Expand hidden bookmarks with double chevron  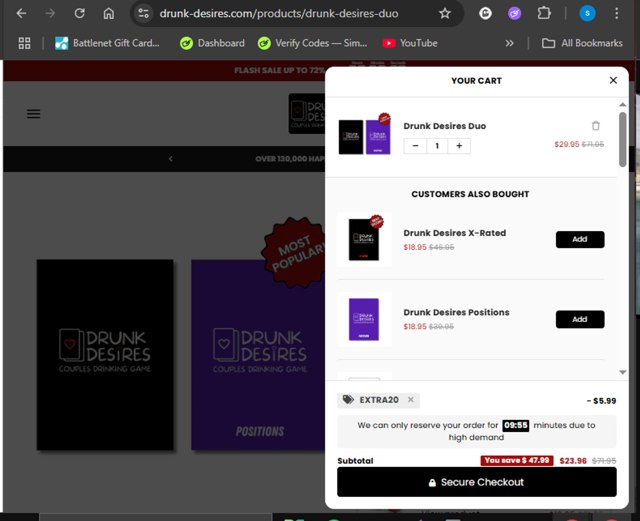click(x=509, y=43)
